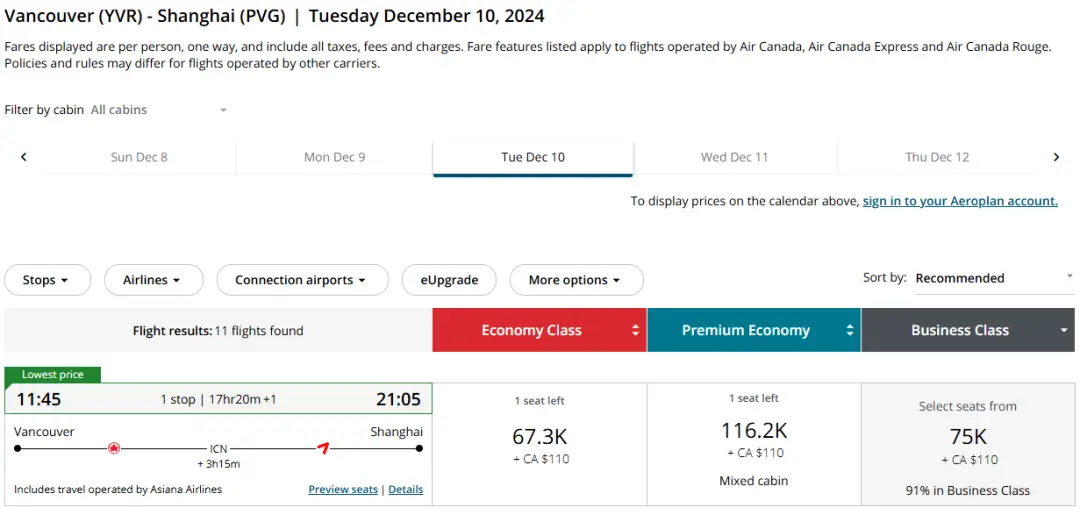Click the Asiana Airlines red logo icon
1080x508 pixels.
[323, 448]
